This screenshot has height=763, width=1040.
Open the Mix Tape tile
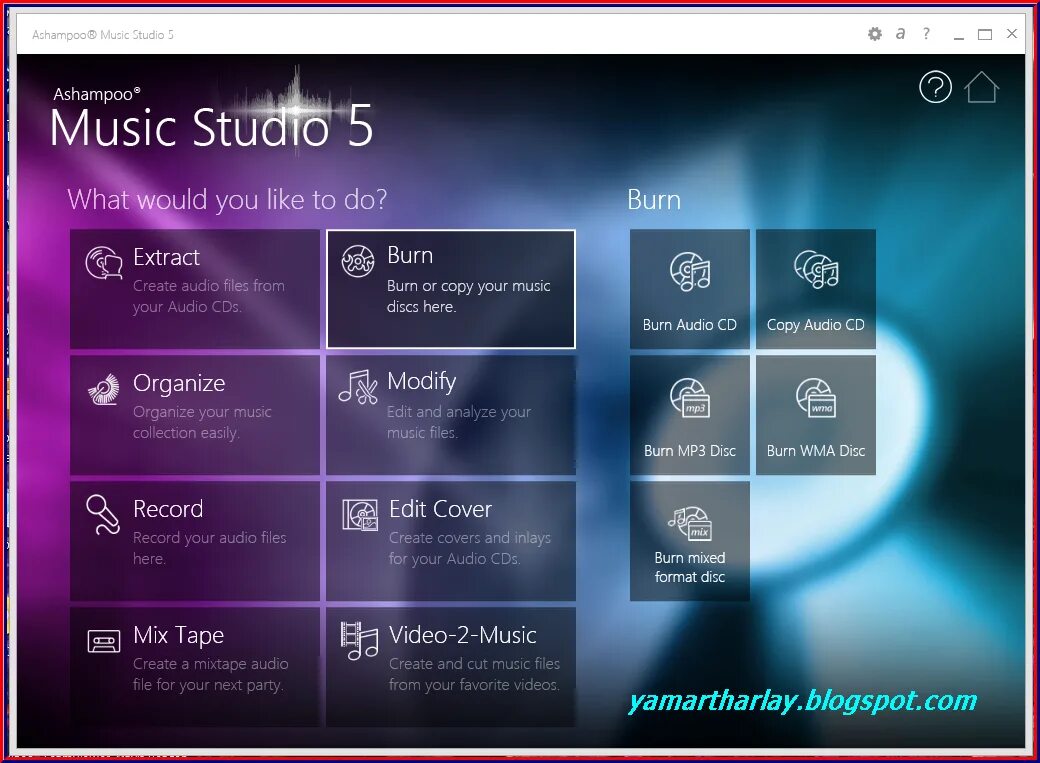194,667
